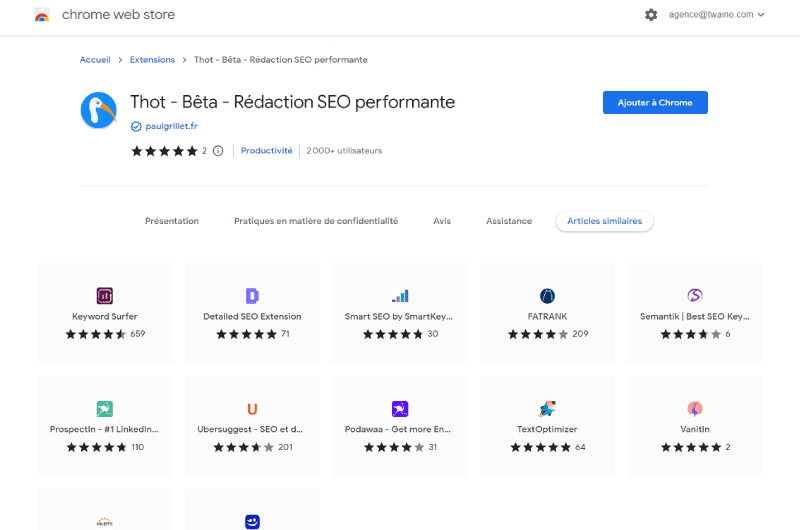Screen dimensions: 800x530
Task: Click the VanitIn title text
Action: click(x=694, y=429)
